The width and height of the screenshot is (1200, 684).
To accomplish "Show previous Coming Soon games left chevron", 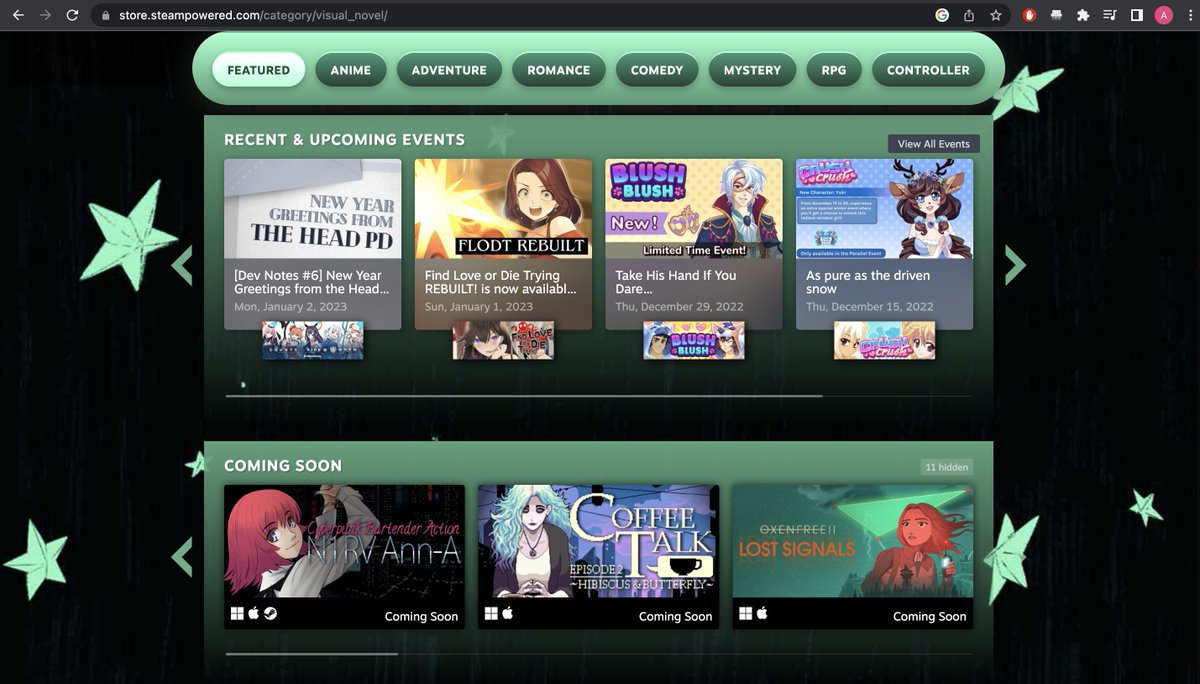I will (182, 557).
